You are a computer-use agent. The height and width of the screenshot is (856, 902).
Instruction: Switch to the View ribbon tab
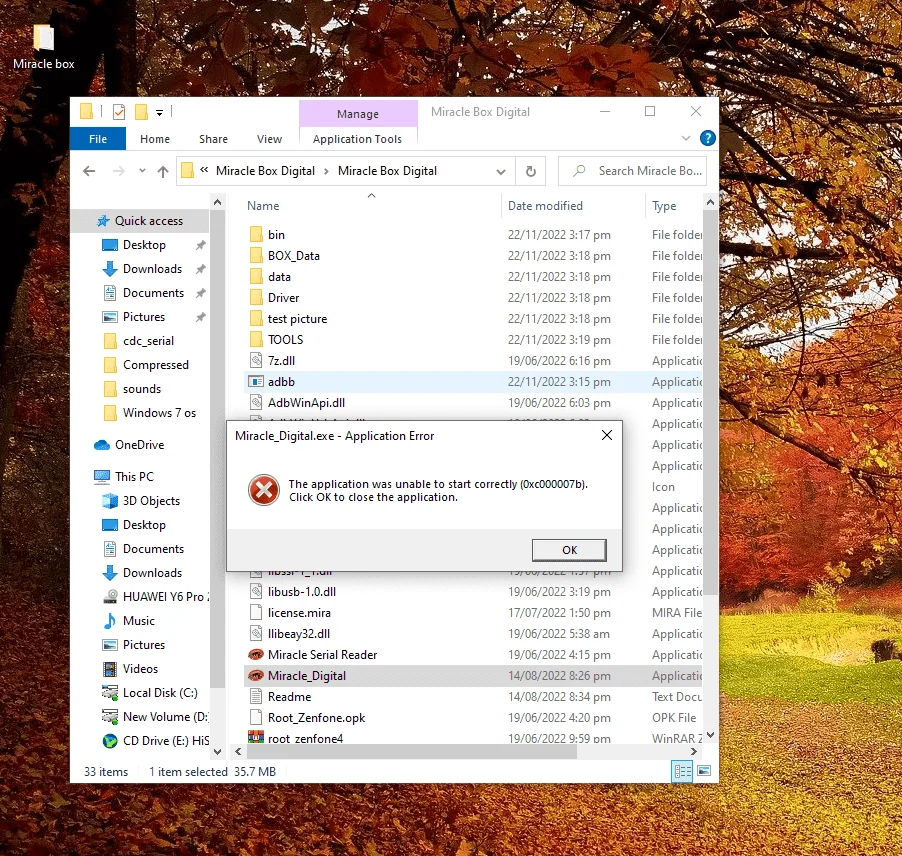pyautogui.click(x=269, y=139)
